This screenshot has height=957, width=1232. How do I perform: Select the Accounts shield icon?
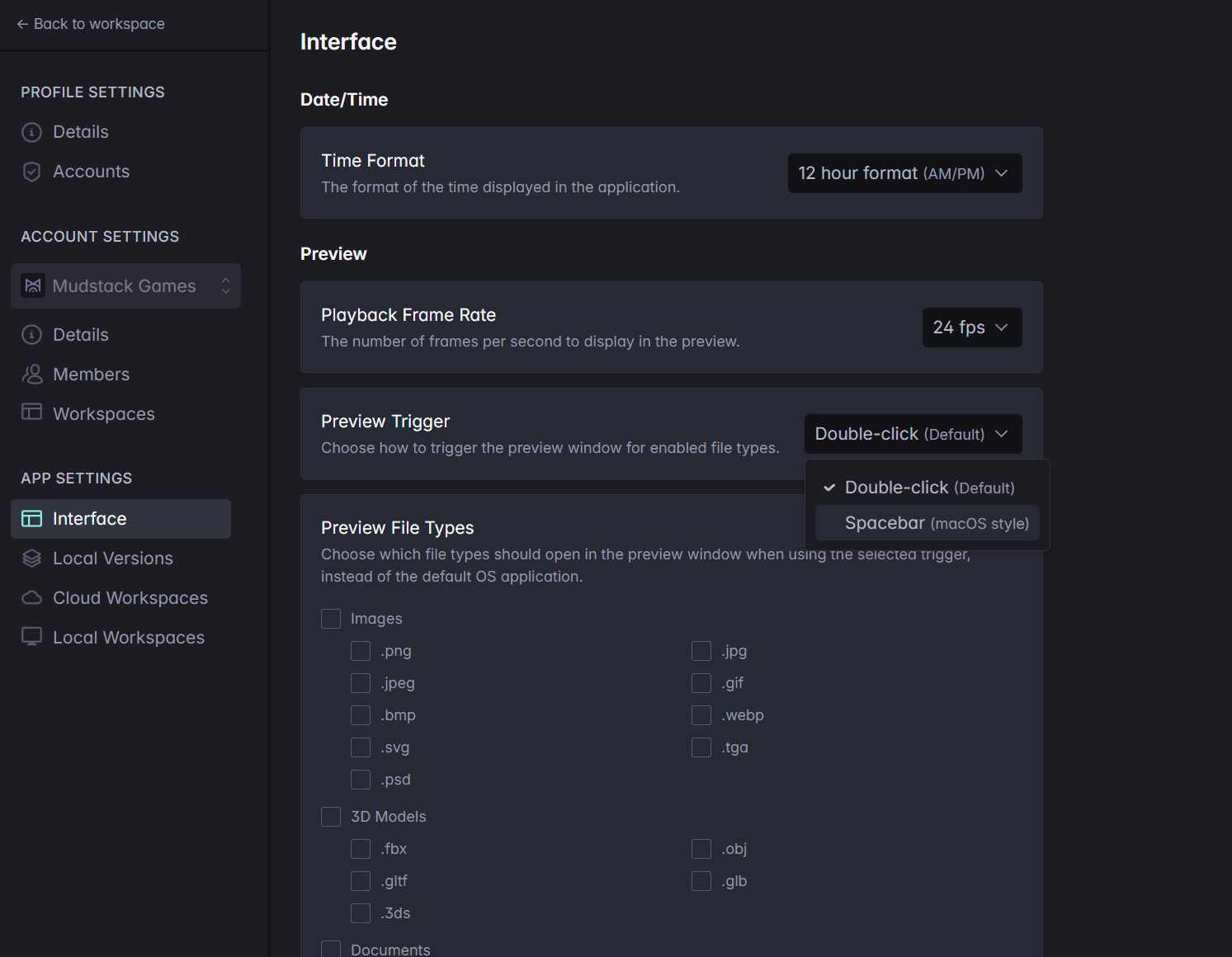pos(31,172)
